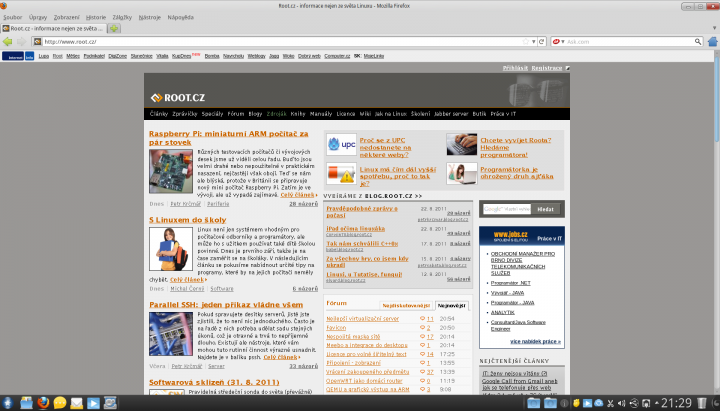
Task: Open the Raspberry Pi board thumbnail
Action: [171, 171]
